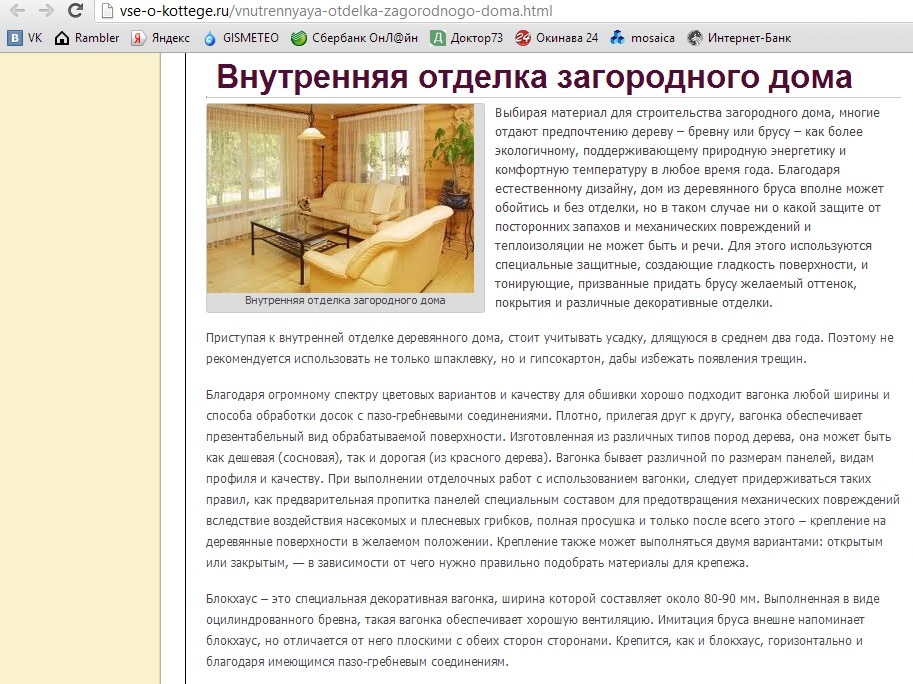Click the mosaica favicon
This screenshot has width=913, height=684.
pos(617,38)
